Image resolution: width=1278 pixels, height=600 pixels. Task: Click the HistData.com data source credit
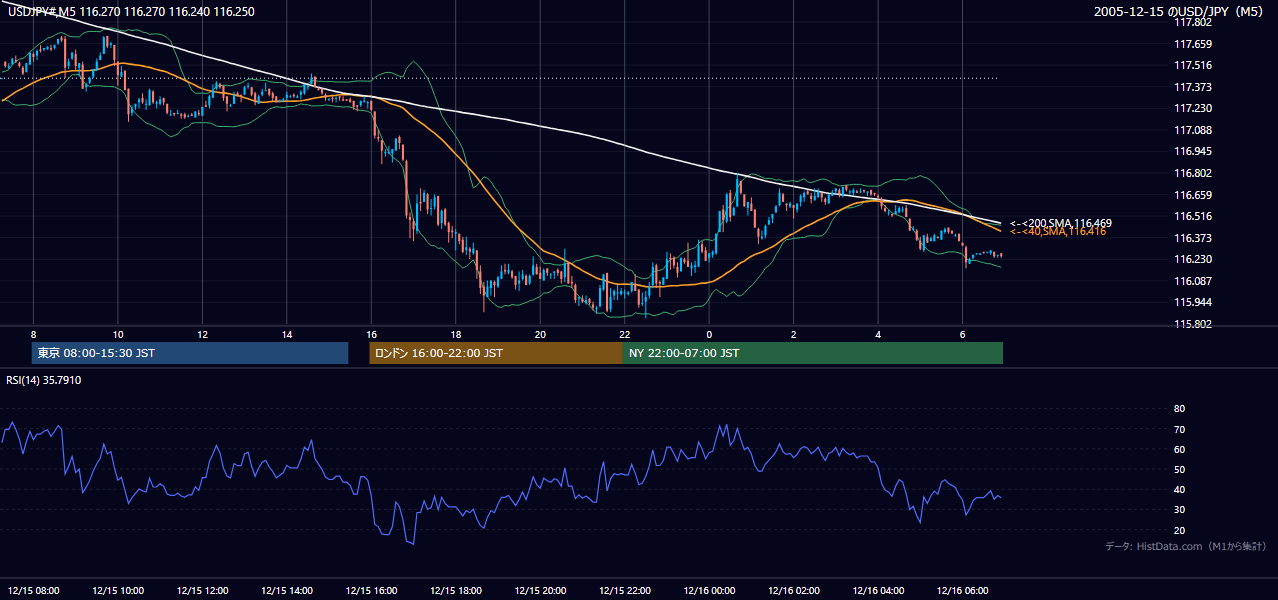(x=1186, y=546)
